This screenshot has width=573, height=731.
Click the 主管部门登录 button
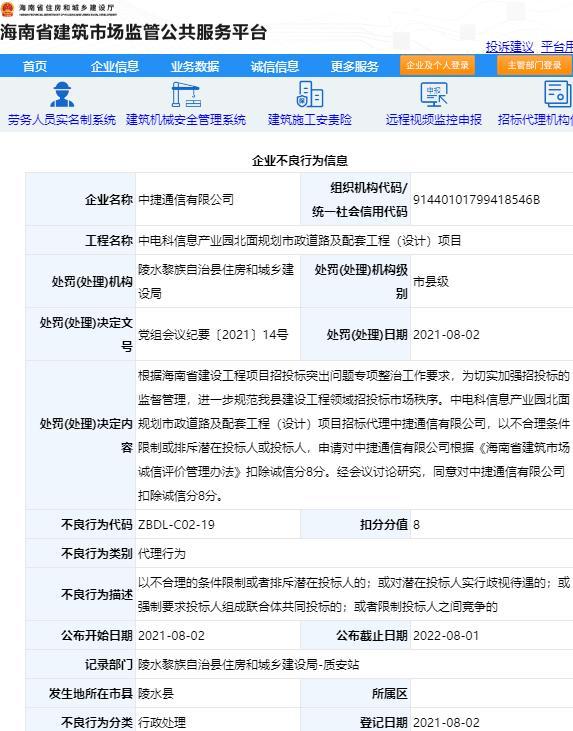[534, 65]
